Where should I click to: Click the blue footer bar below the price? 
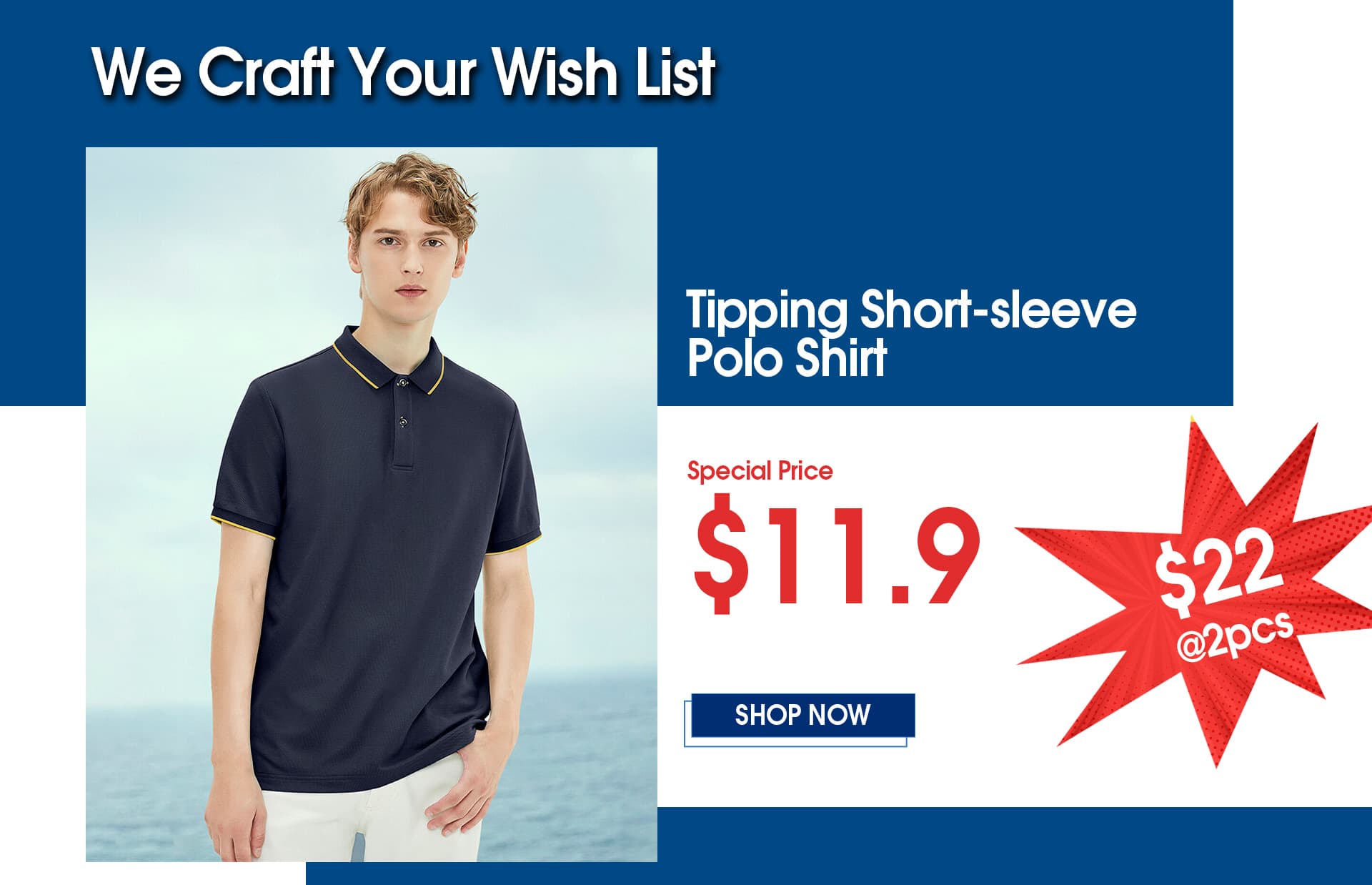(x=839, y=846)
